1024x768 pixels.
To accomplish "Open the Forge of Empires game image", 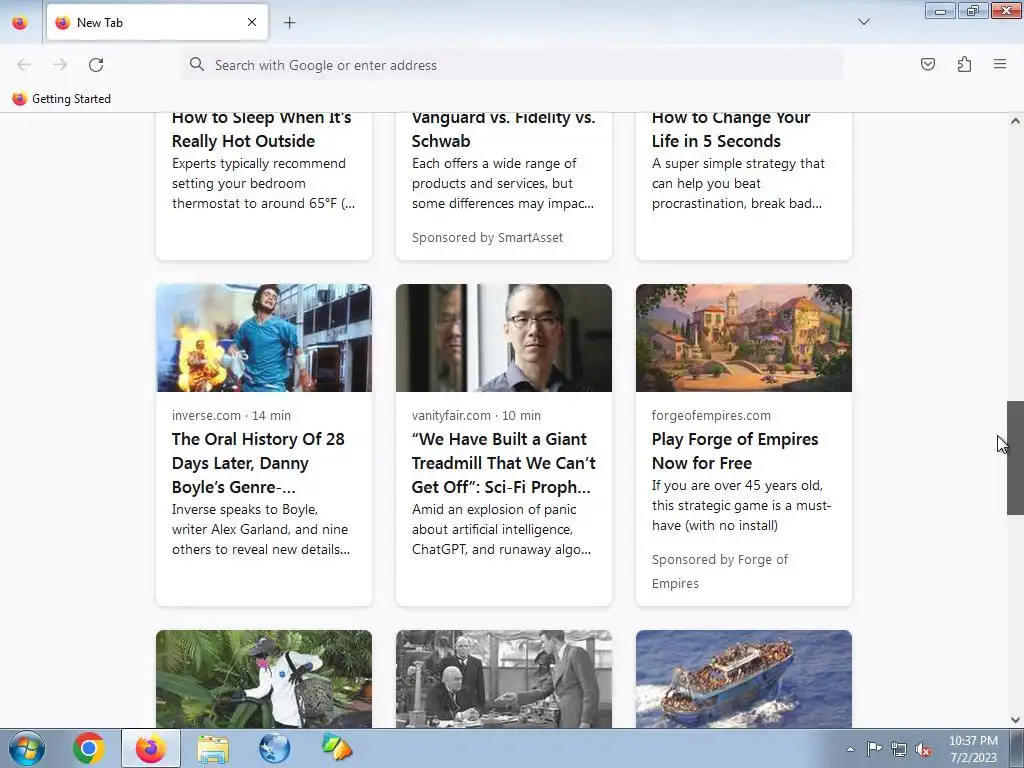I will (744, 338).
